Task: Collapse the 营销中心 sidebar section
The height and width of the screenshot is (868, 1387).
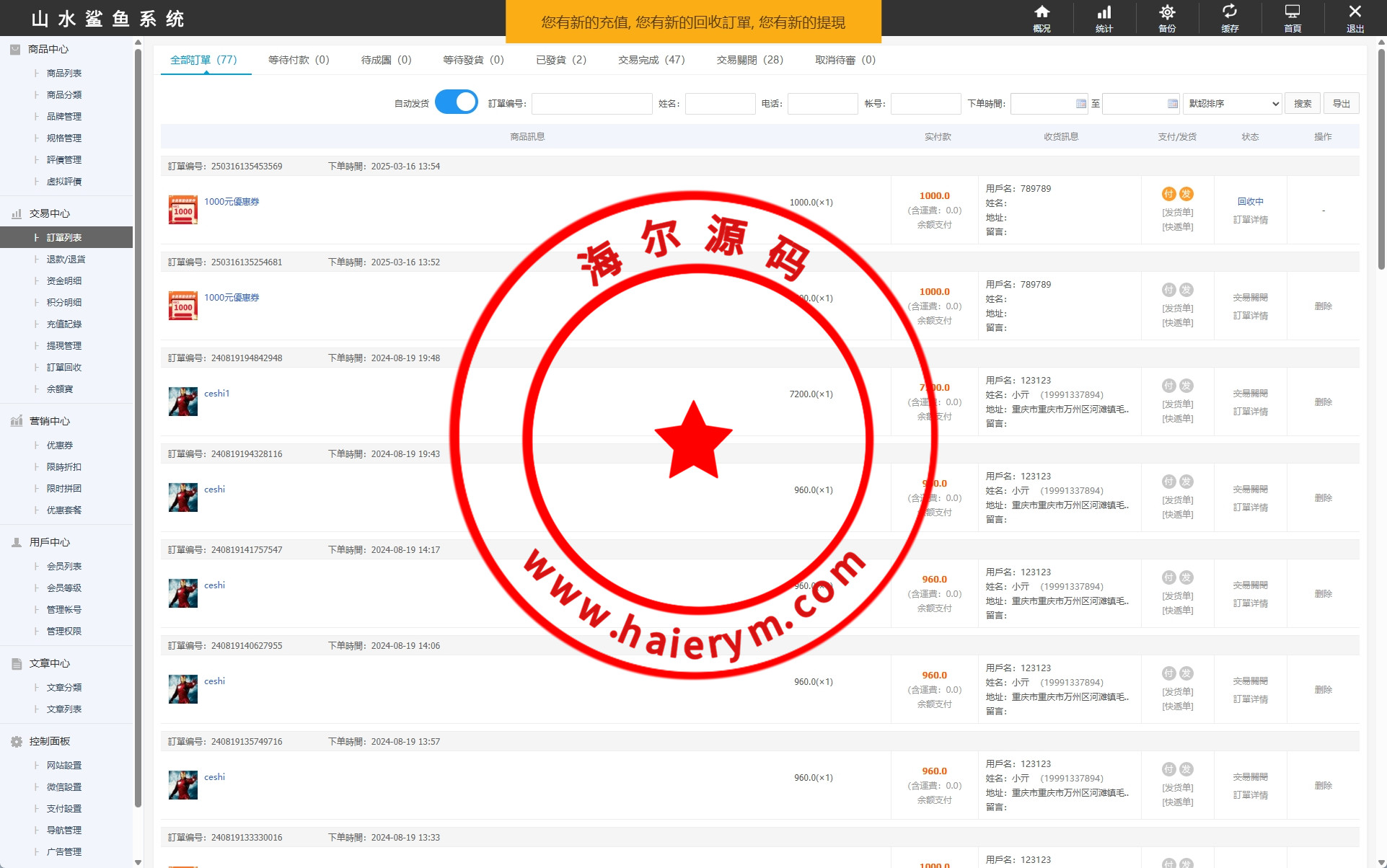Action: (x=49, y=421)
